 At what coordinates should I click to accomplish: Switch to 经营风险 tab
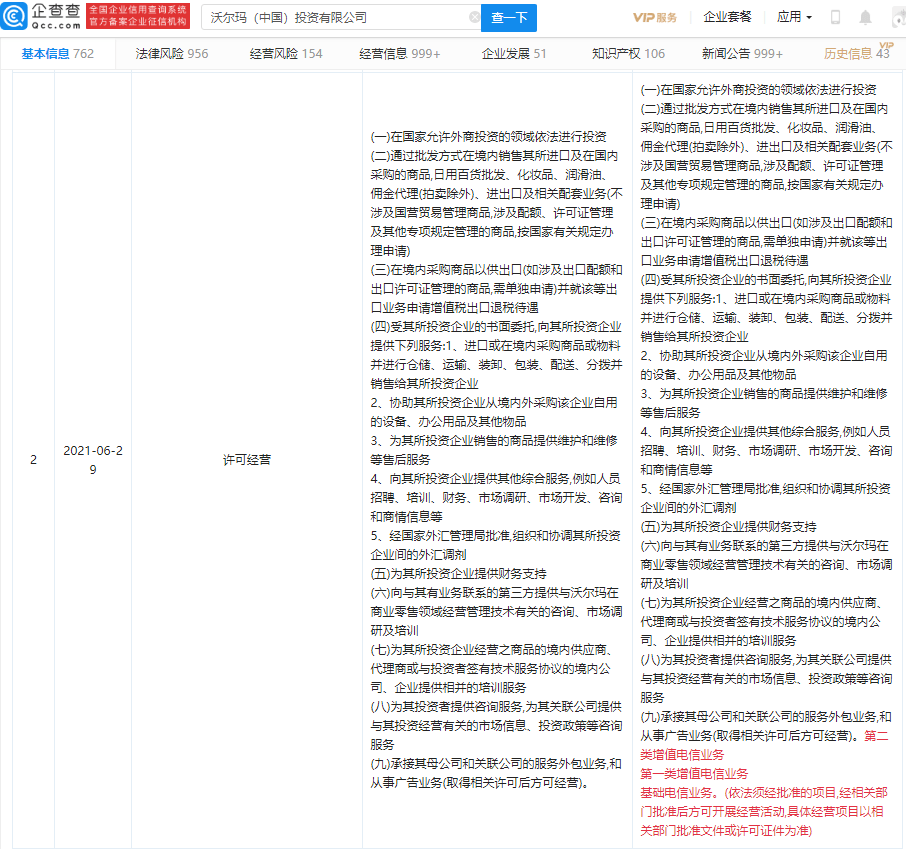[x=286, y=54]
